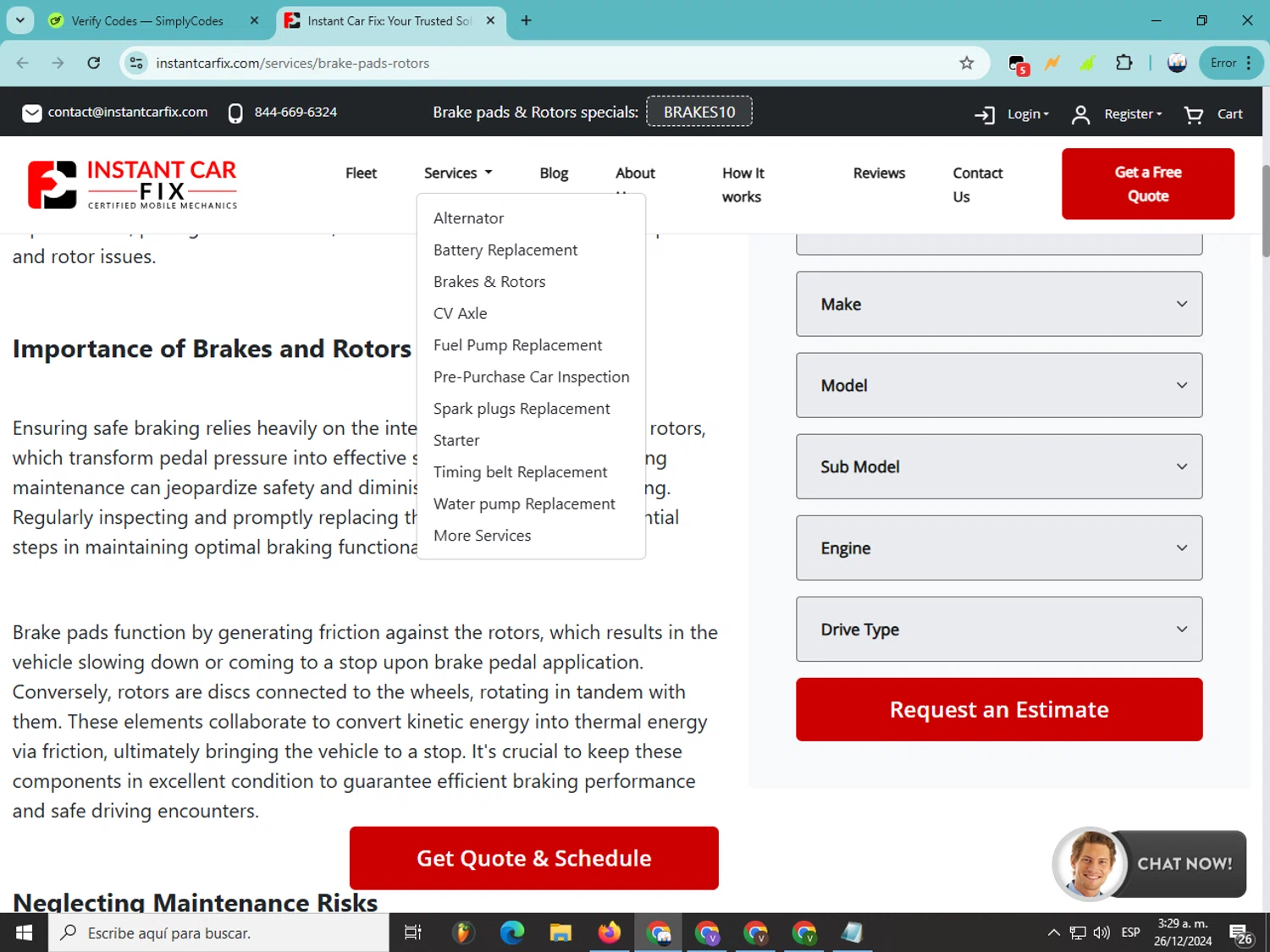Expand the Make dropdown
Screen dimensions: 1270x952
999,304
